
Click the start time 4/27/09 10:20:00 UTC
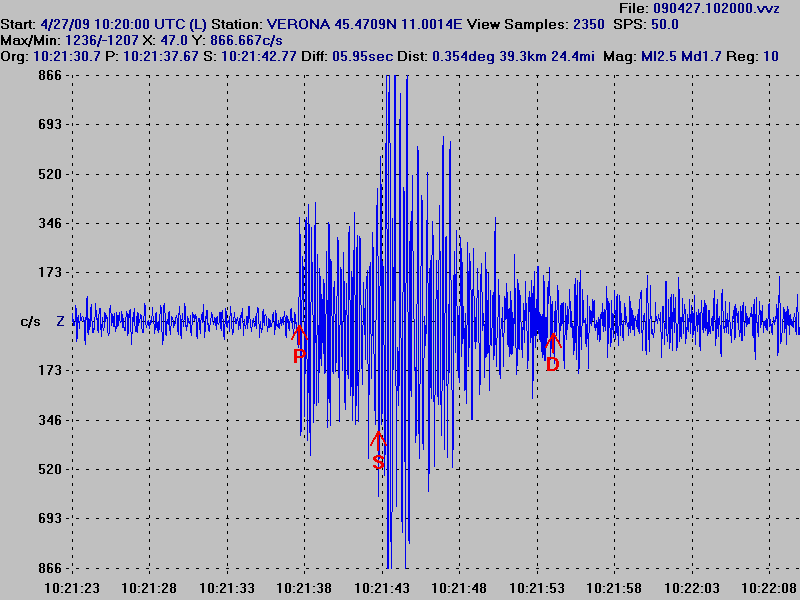(123, 24)
